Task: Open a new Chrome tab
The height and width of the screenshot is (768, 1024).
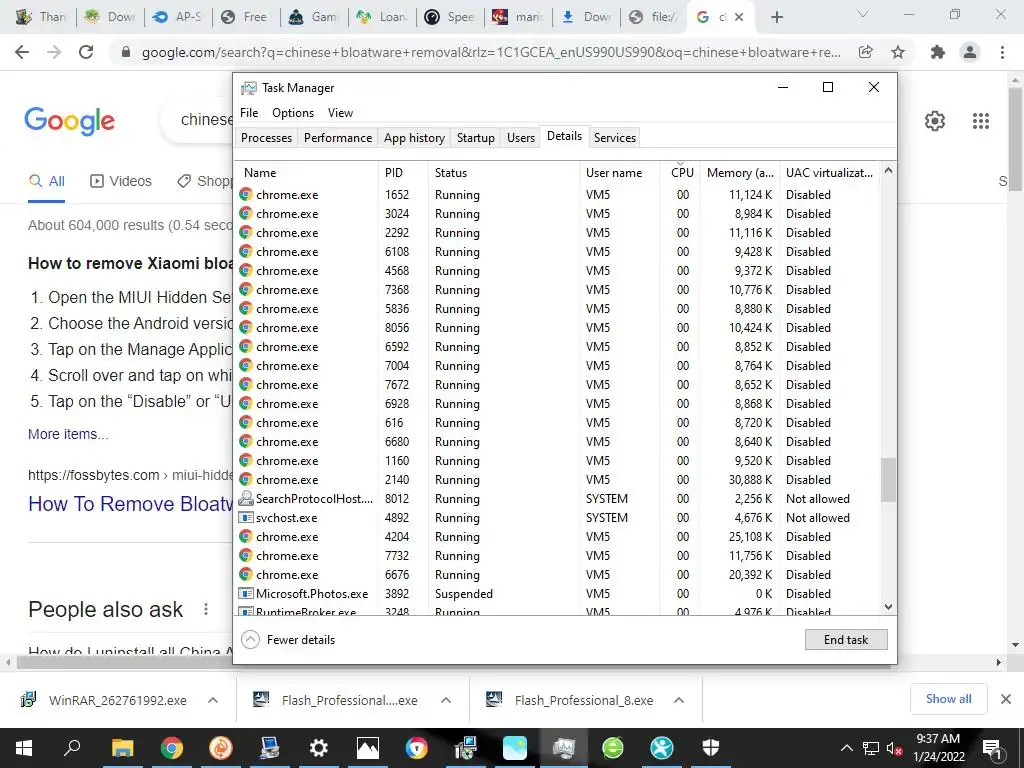Action: pyautogui.click(x=776, y=18)
